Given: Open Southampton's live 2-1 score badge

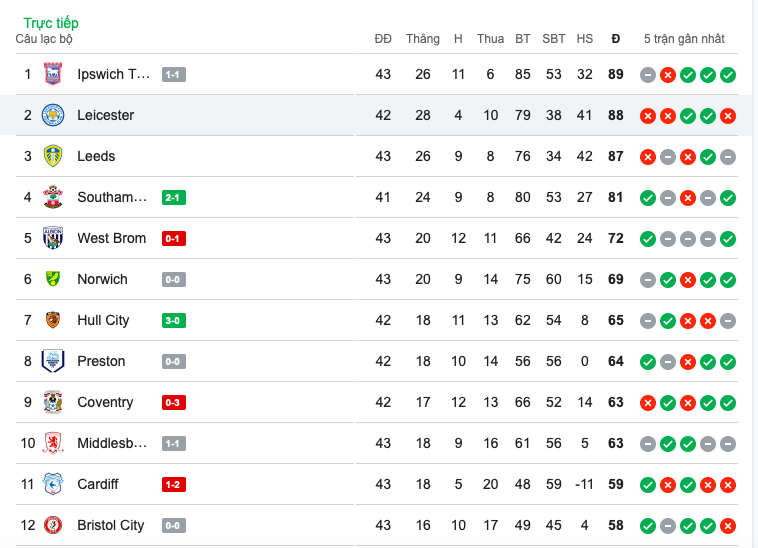Looking at the screenshot, I should click(174, 198).
